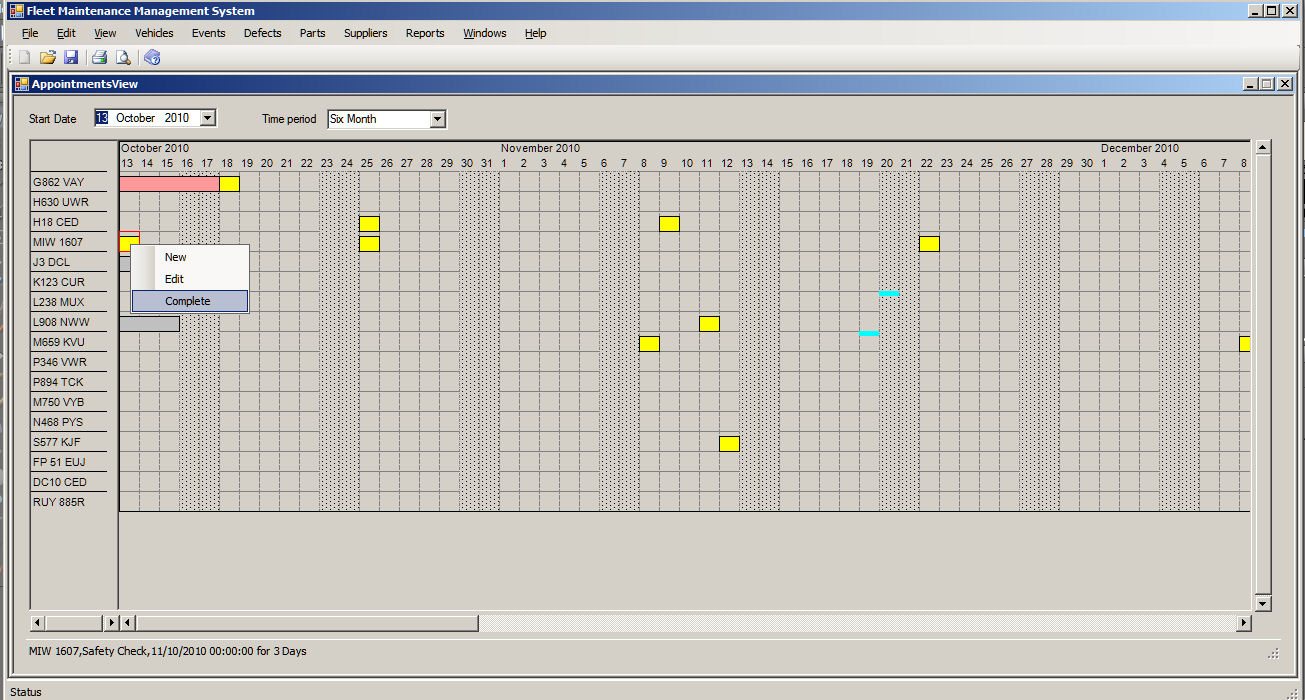The image size is (1305, 700).
Task: Click the vertical scrollbar down arrow
Action: tap(1263, 603)
